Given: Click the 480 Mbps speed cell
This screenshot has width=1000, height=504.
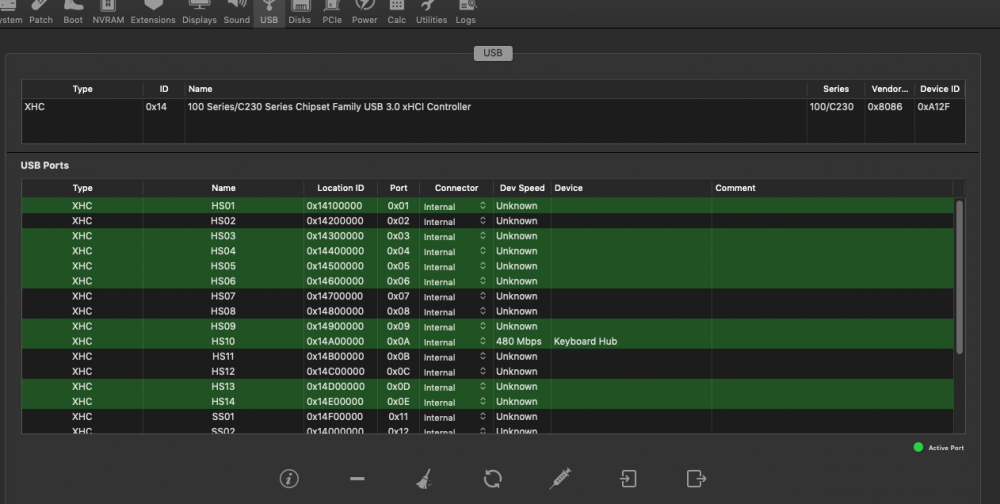Looking at the screenshot, I should pos(518,341).
